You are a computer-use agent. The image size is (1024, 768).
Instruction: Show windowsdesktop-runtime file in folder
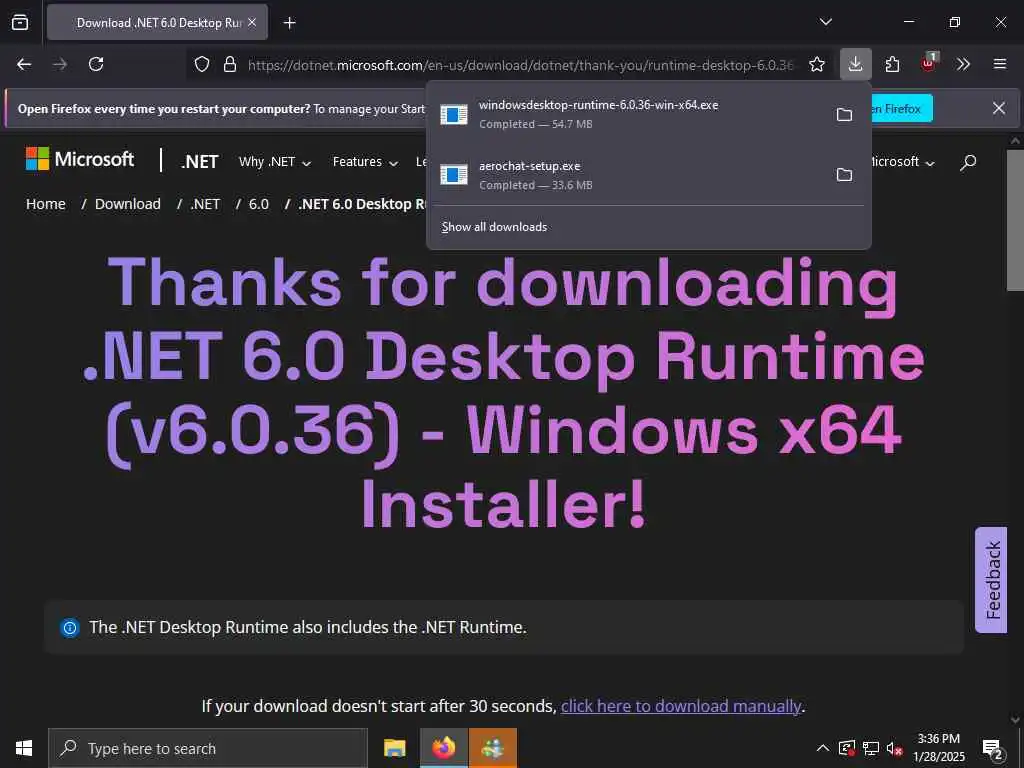(x=844, y=115)
